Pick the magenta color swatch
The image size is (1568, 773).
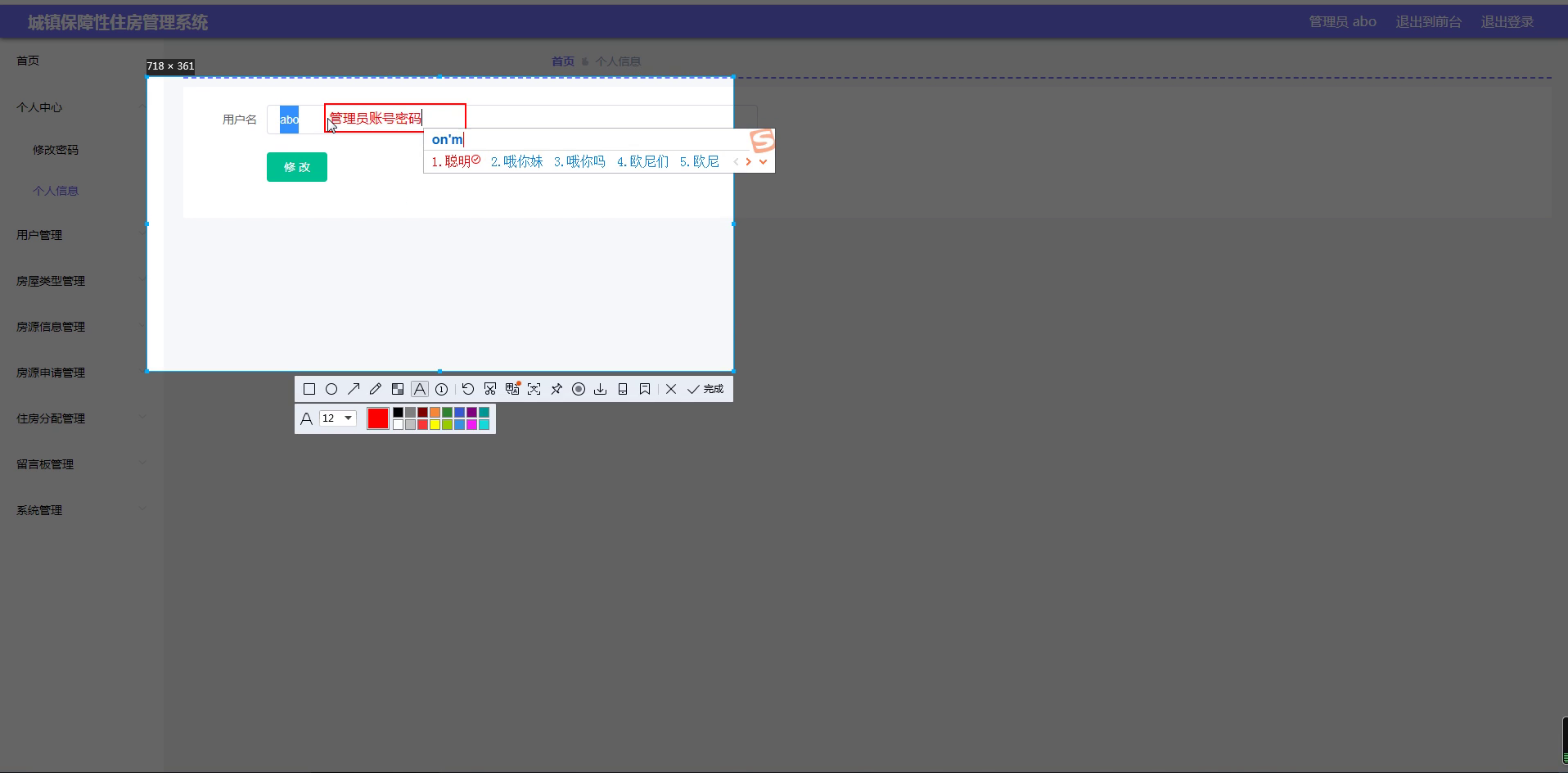pos(471,424)
